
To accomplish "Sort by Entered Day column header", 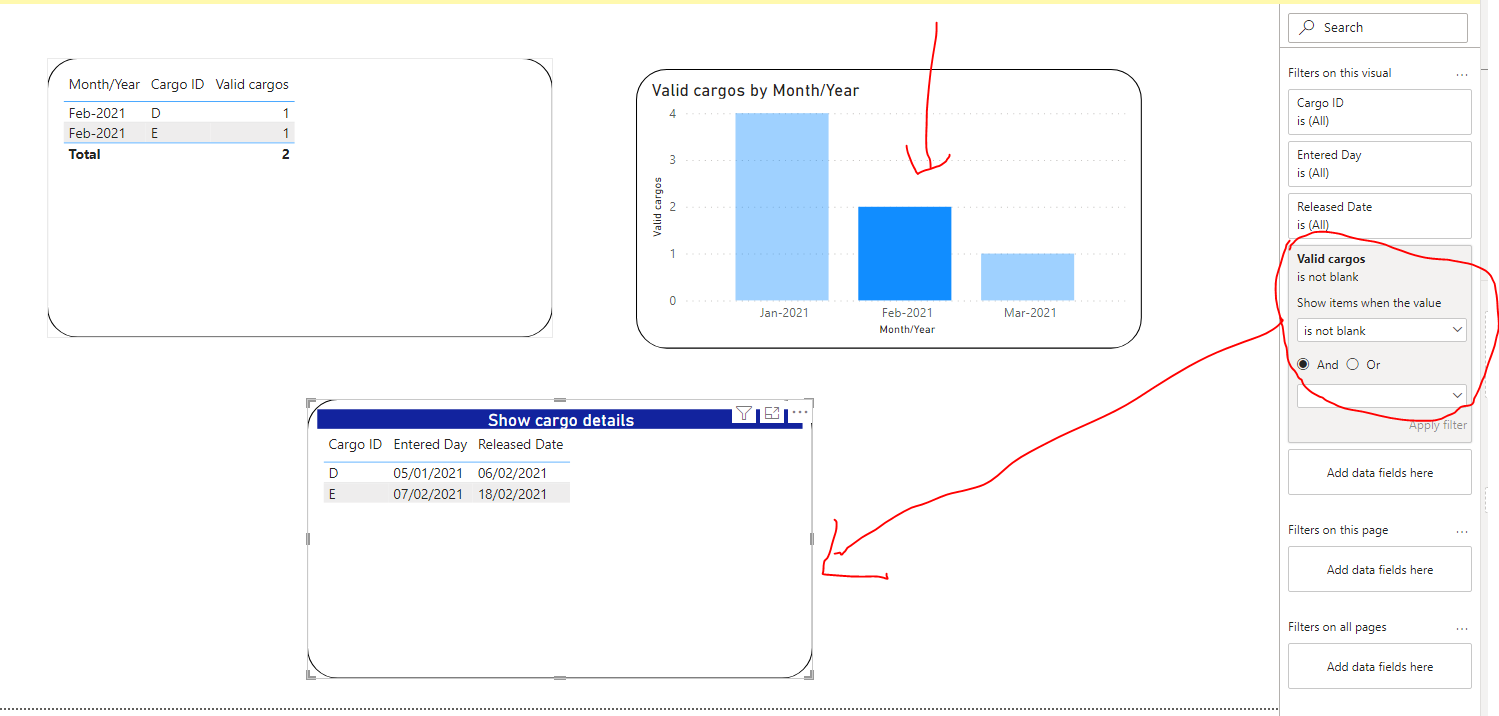I will [x=430, y=444].
